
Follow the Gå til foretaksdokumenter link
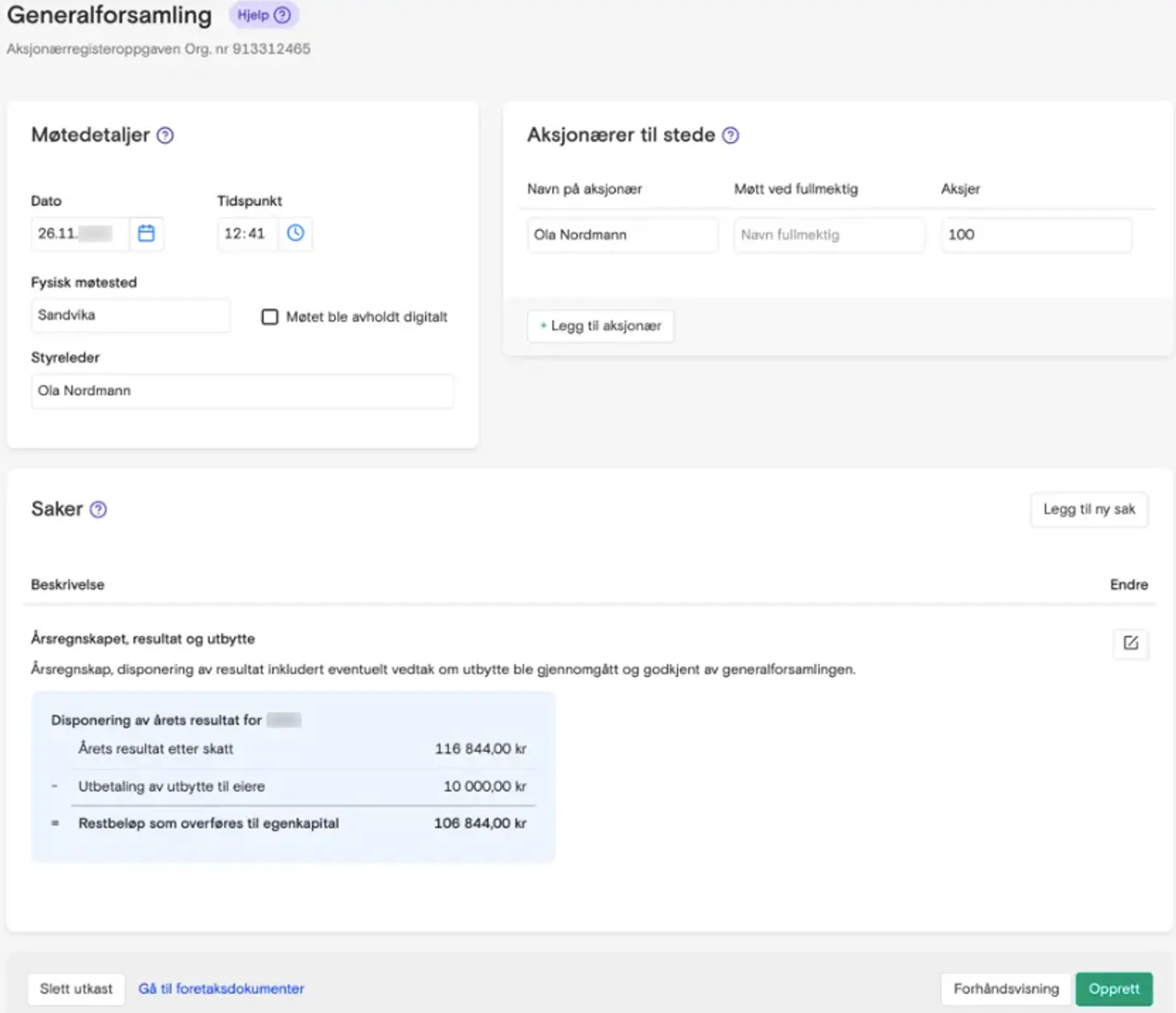(x=221, y=989)
